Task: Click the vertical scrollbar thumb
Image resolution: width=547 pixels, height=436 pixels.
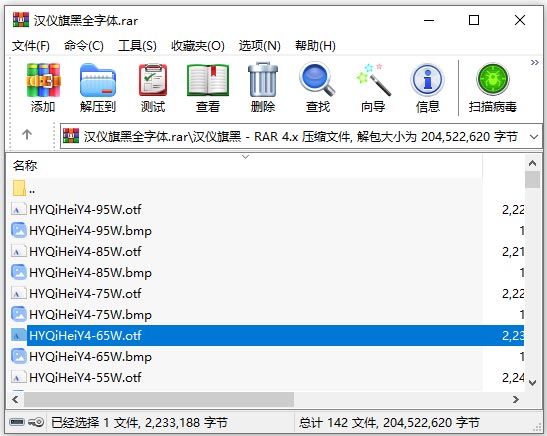Action: click(532, 179)
